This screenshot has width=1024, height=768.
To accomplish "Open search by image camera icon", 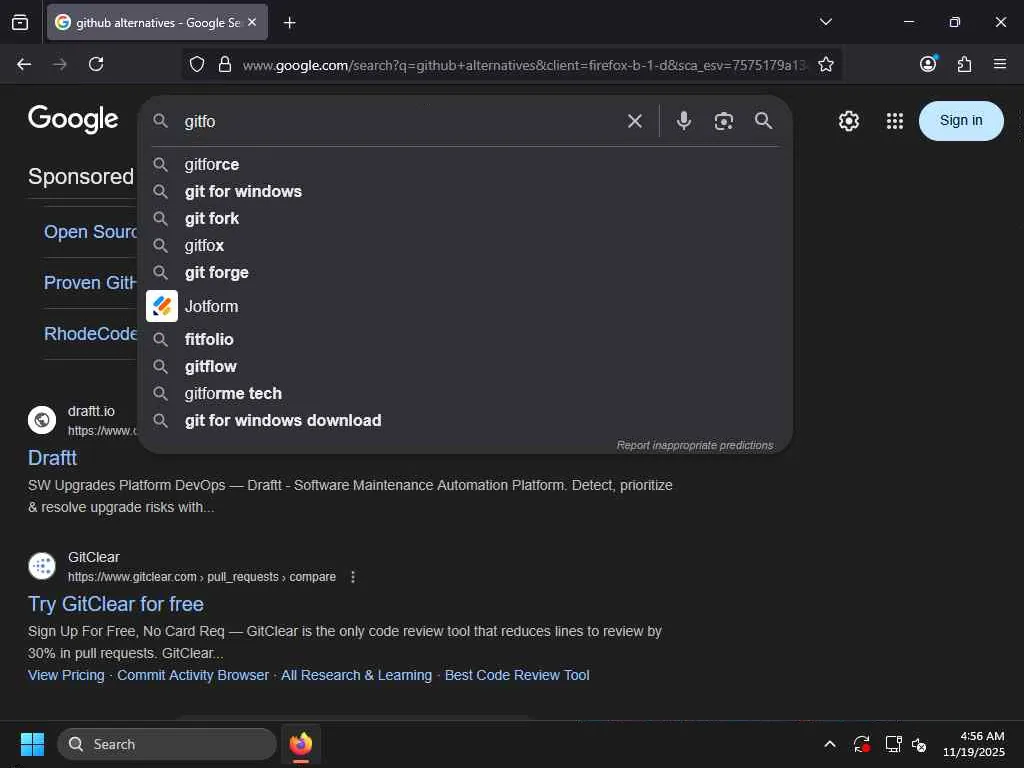I will point(723,121).
